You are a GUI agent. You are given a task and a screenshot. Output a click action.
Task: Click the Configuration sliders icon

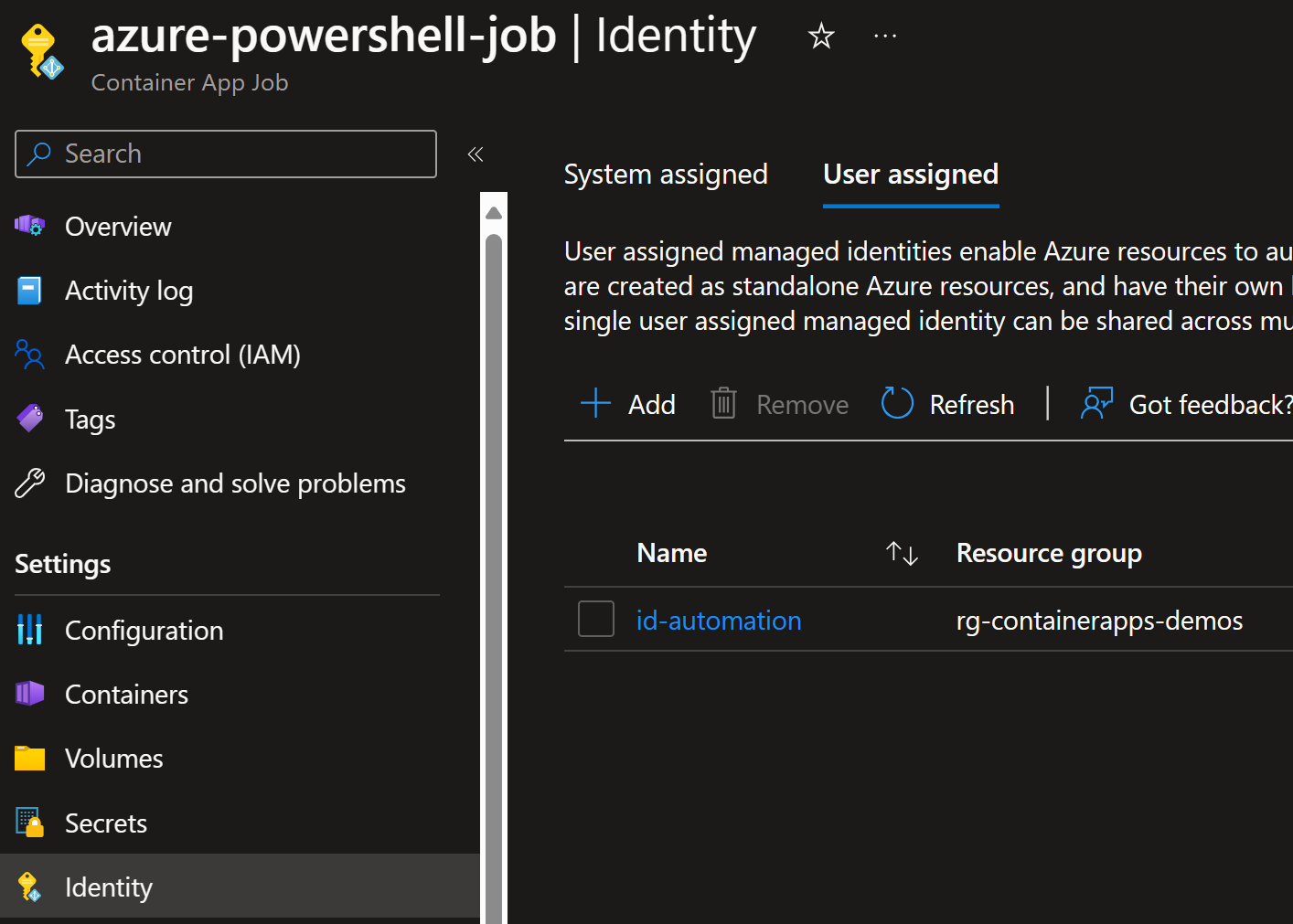30,630
